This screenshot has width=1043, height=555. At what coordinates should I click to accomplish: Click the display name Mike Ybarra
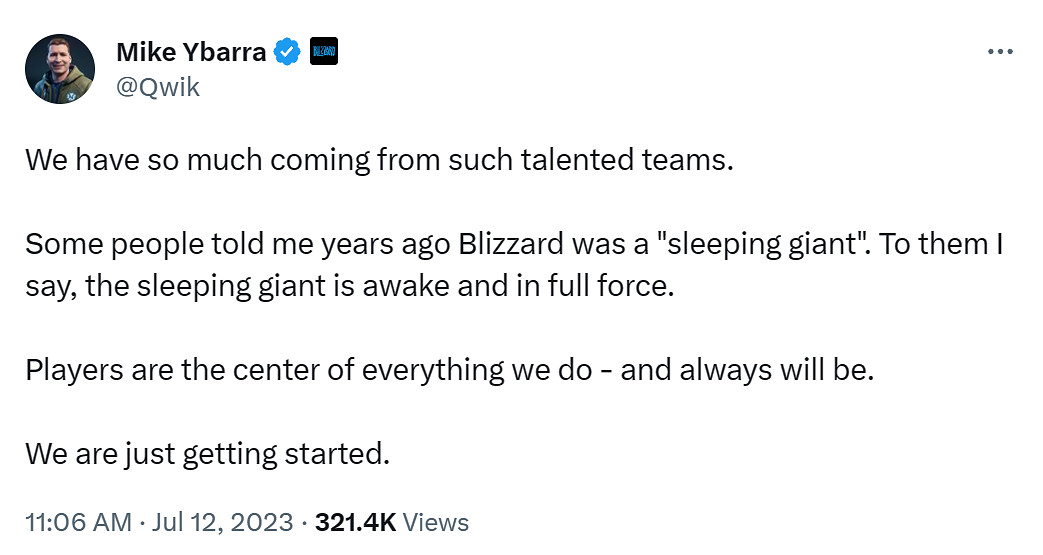[x=191, y=52]
